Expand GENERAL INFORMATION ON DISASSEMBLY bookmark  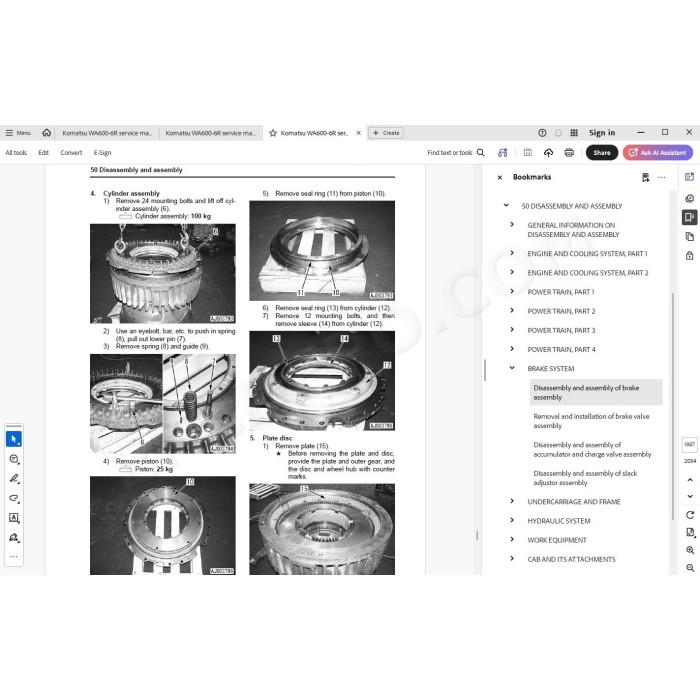pos(512,225)
